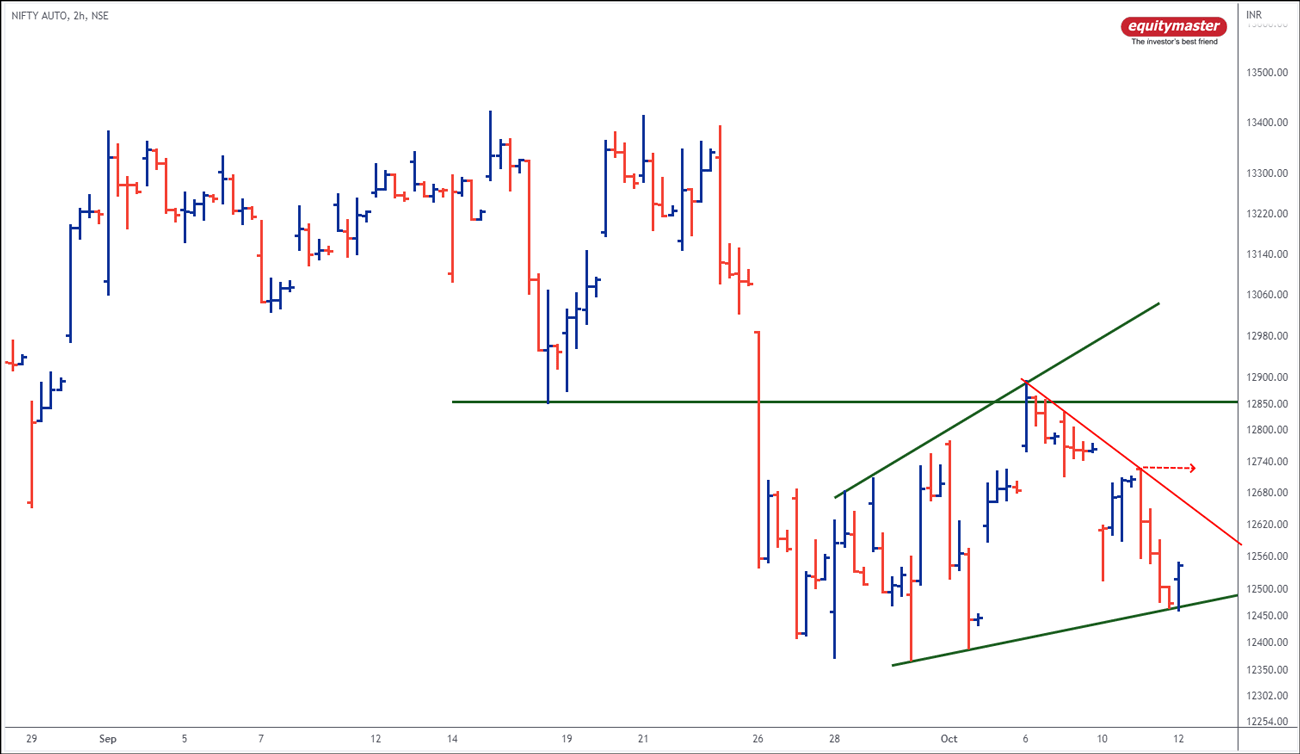Click date 26 on the time axis
1300x754 pixels.
coord(758,739)
